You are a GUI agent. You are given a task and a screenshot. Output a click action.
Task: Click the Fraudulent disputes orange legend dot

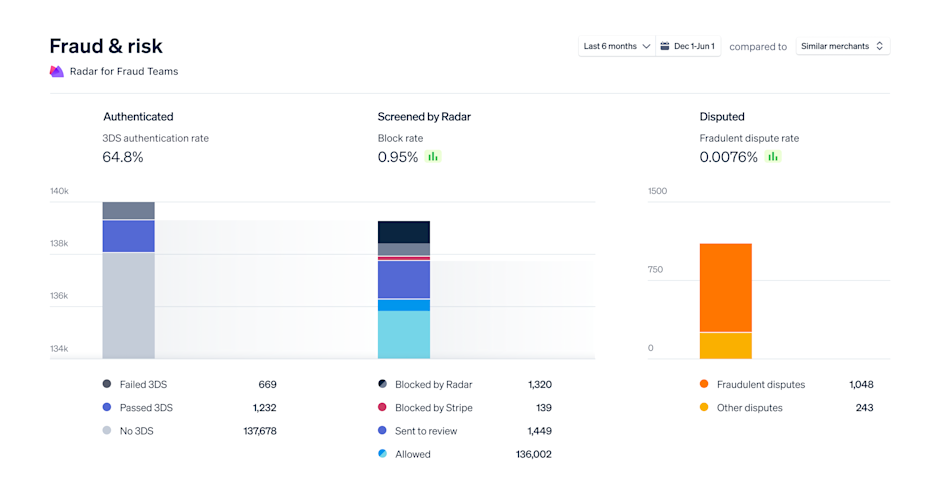pyautogui.click(x=704, y=384)
